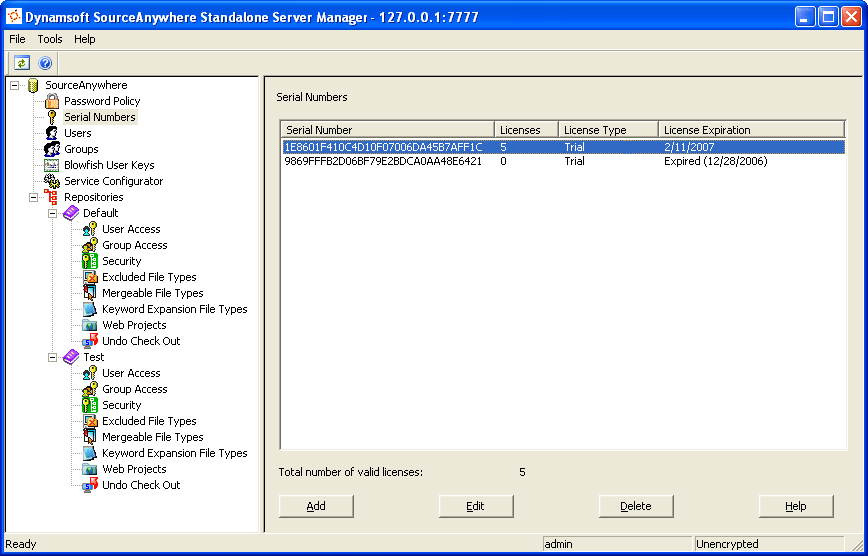This screenshot has height=556, width=868.
Task: Open the Service Configurator gears icon
Action: tap(52, 181)
